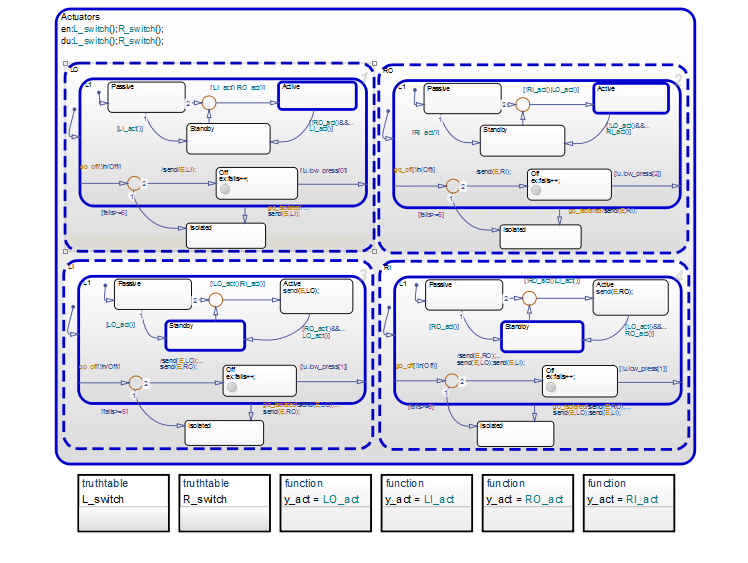Screen dimensions: 748x563
Task: Click the junction between Passive and Active in LO
Action: [209, 103]
